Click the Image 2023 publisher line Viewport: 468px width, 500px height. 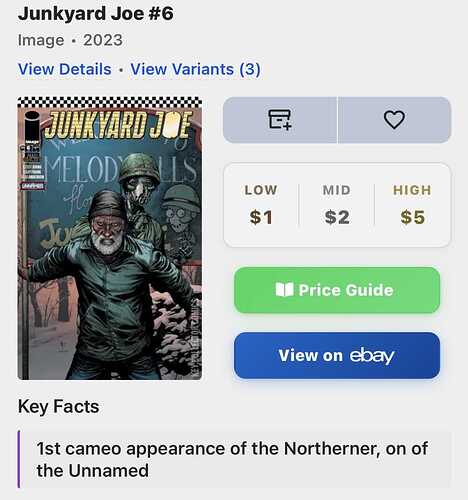click(x=70, y=40)
